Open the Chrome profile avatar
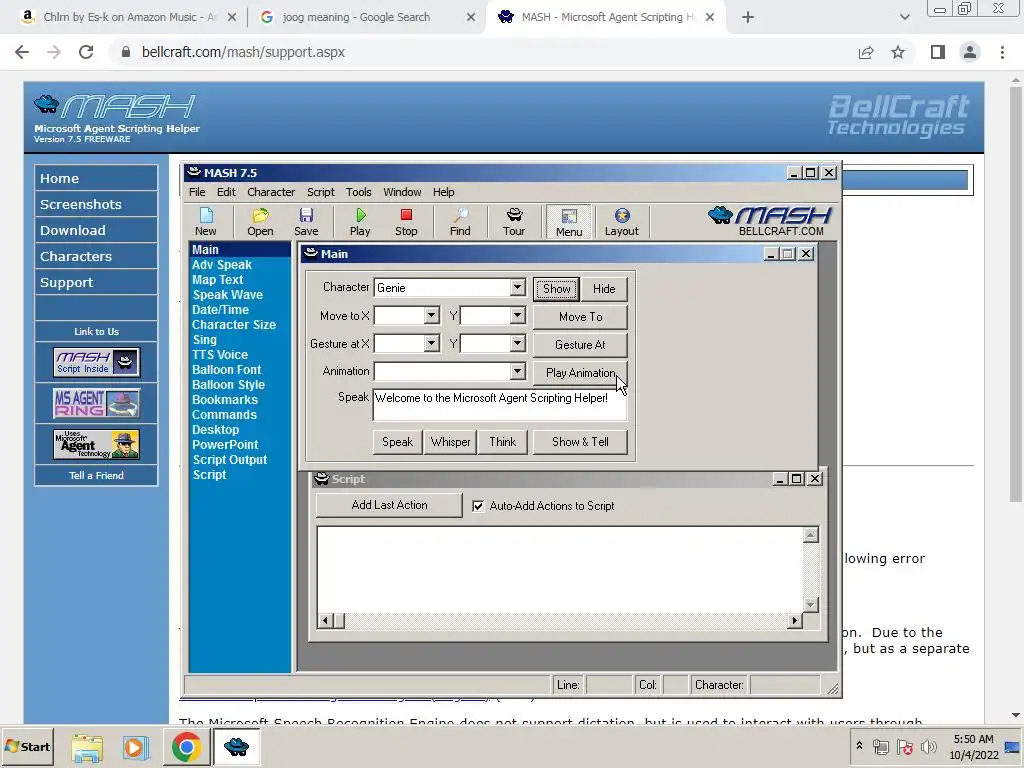The height and width of the screenshot is (768, 1024). 970,52
